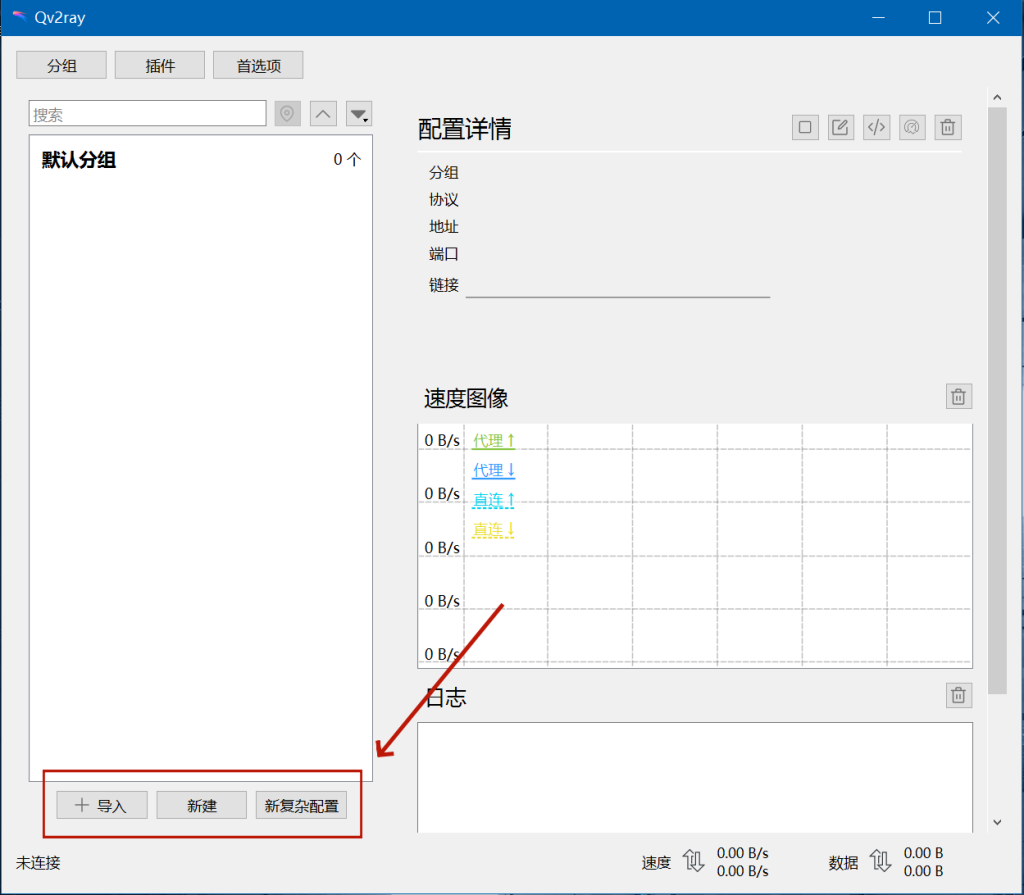Click the 速度图像 heading

466,399
